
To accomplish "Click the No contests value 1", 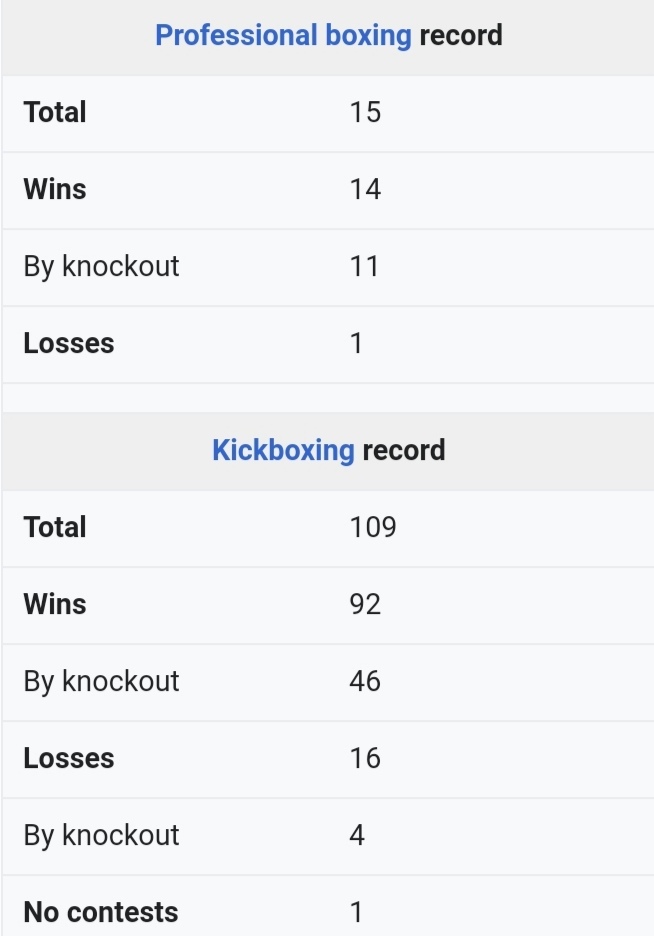I will click(x=356, y=912).
